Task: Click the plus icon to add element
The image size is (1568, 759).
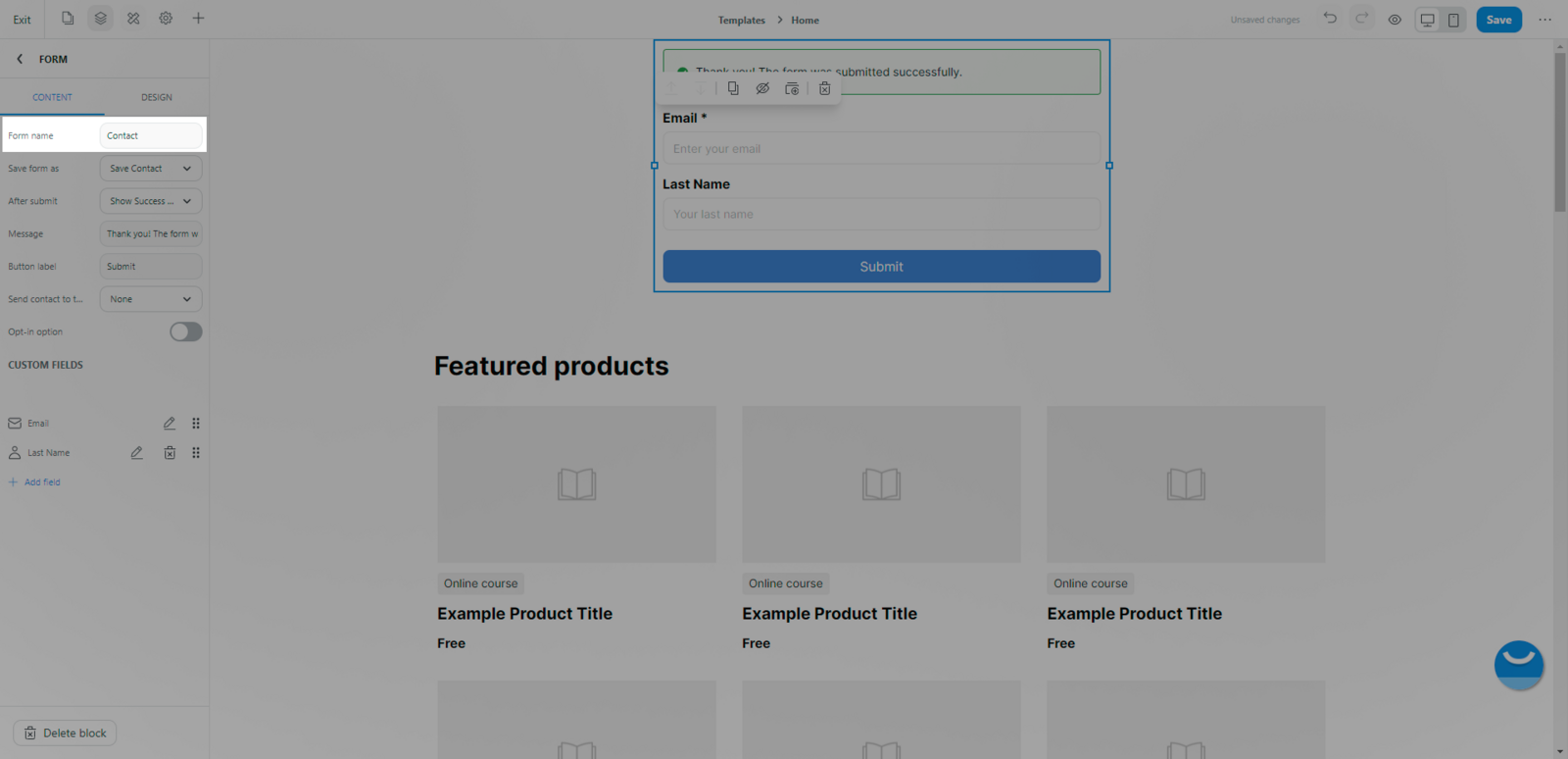Action: (x=198, y=19)
